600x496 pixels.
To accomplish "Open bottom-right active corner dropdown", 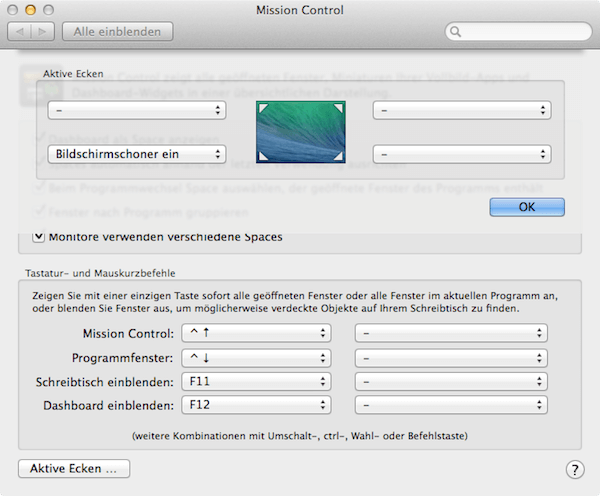I will click(462, 154).
